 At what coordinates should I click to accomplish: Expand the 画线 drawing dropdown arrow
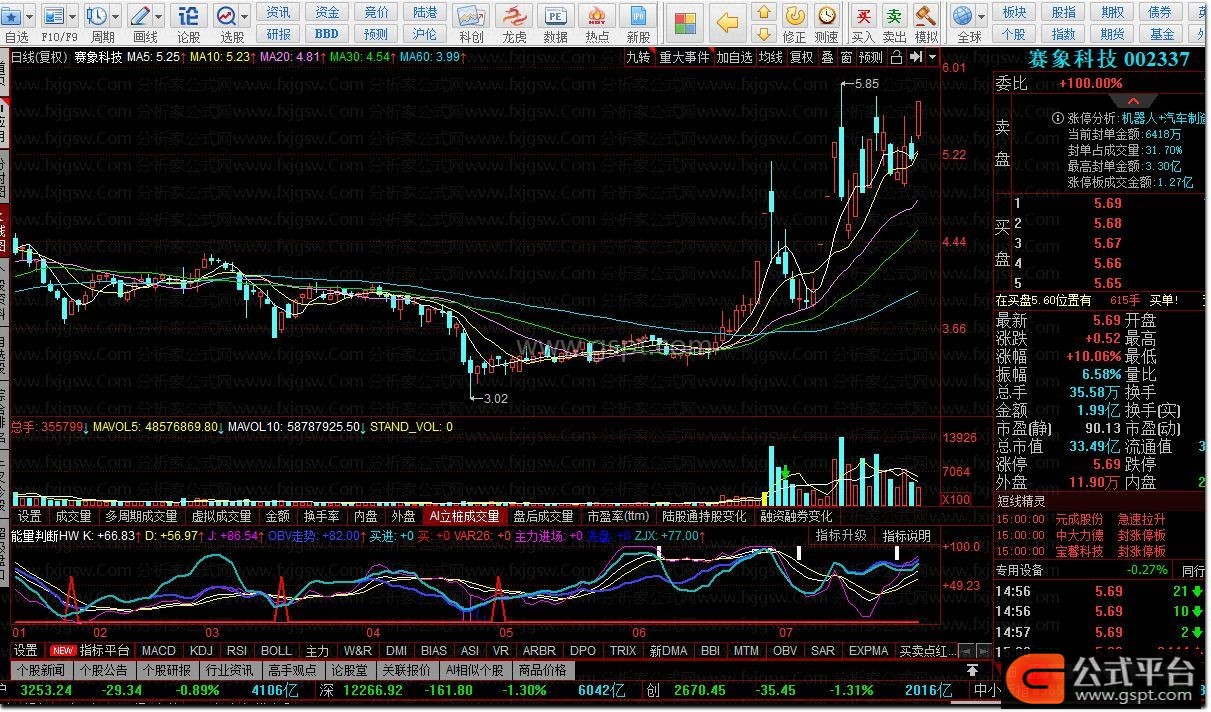[x=160, y=16]
